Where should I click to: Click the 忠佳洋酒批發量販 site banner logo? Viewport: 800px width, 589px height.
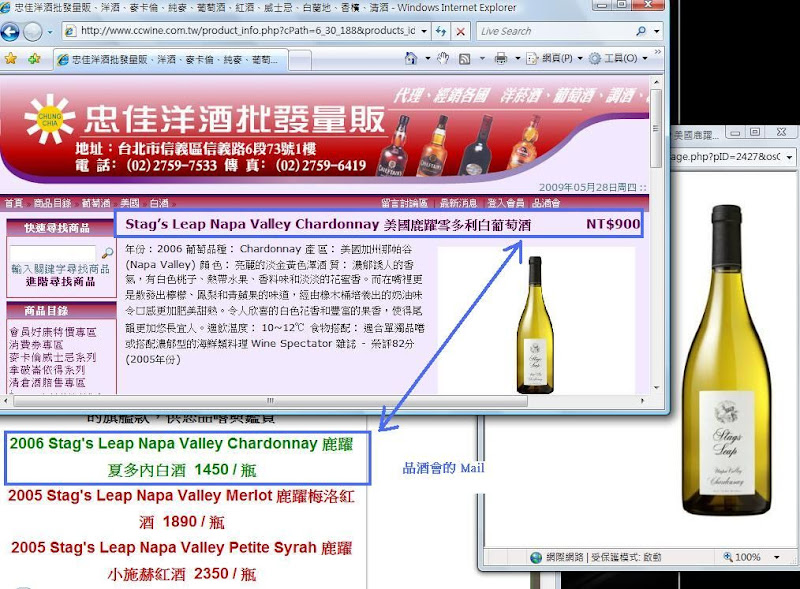(204, 120)
